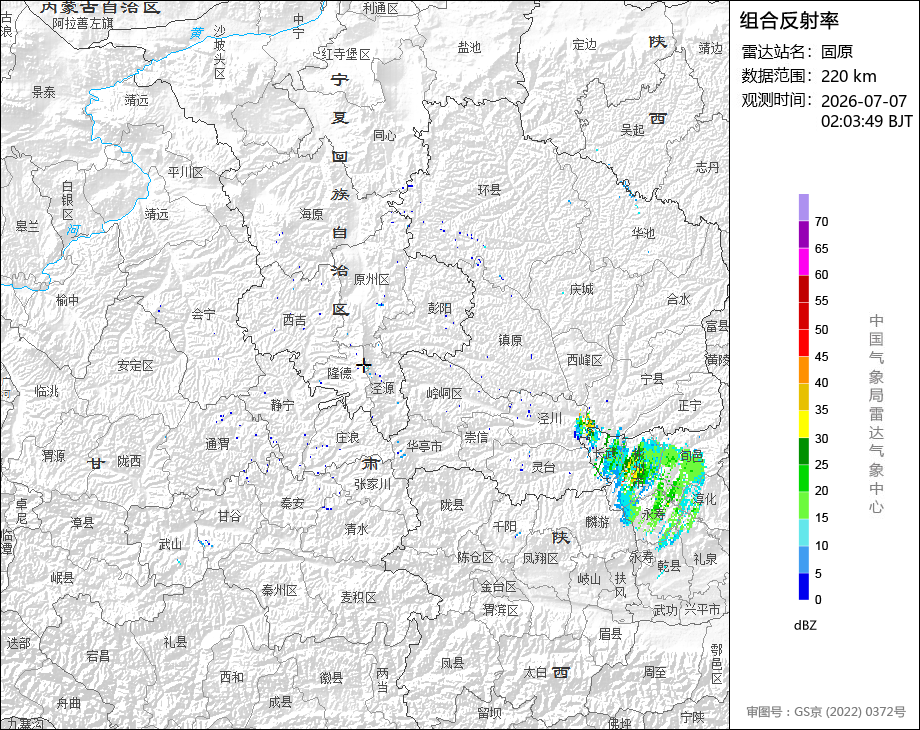
Task: Select the 麦积区 map label
Action: pos(358,597)
